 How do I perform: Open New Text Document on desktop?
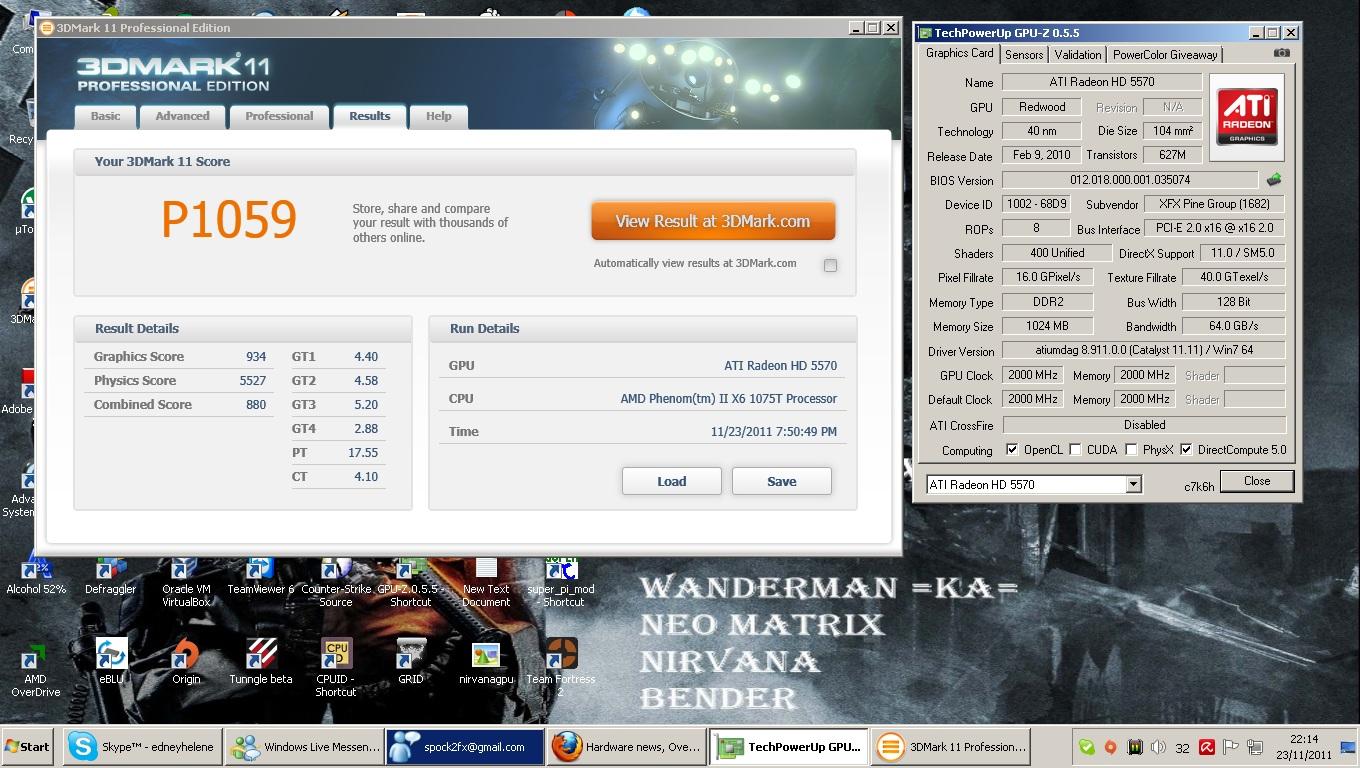(x=486, y=583)
